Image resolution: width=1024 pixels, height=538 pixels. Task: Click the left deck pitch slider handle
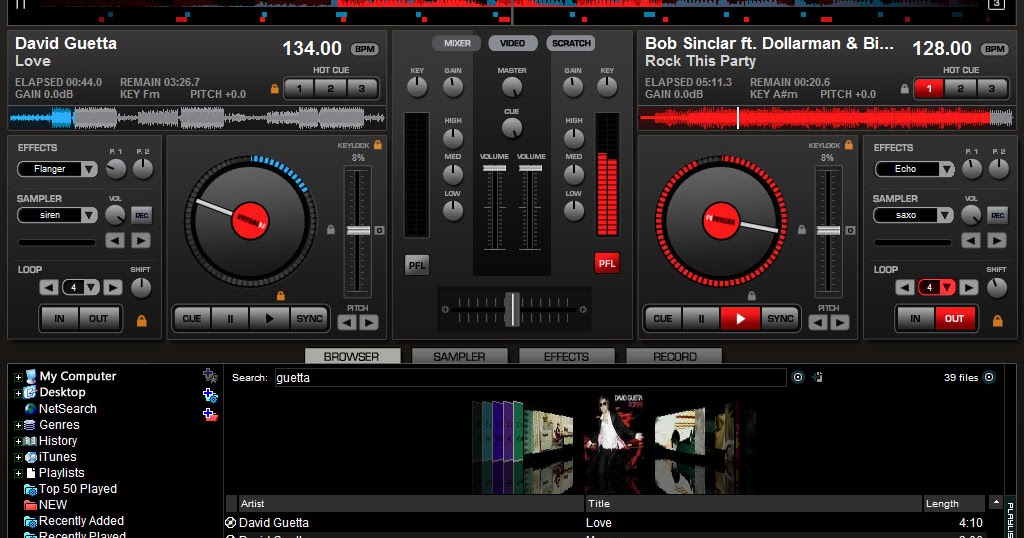pos(358,230)
